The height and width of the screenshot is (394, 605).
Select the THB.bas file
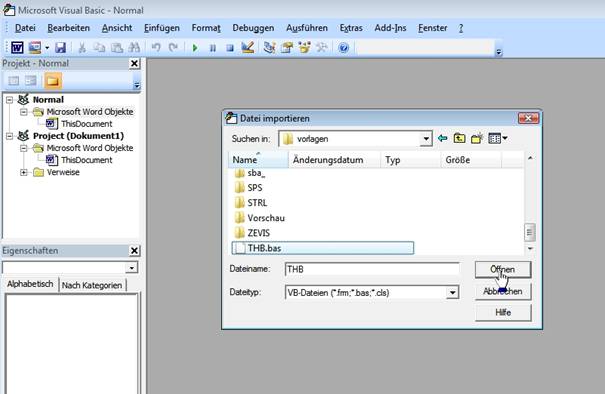[x=323, y=248]
